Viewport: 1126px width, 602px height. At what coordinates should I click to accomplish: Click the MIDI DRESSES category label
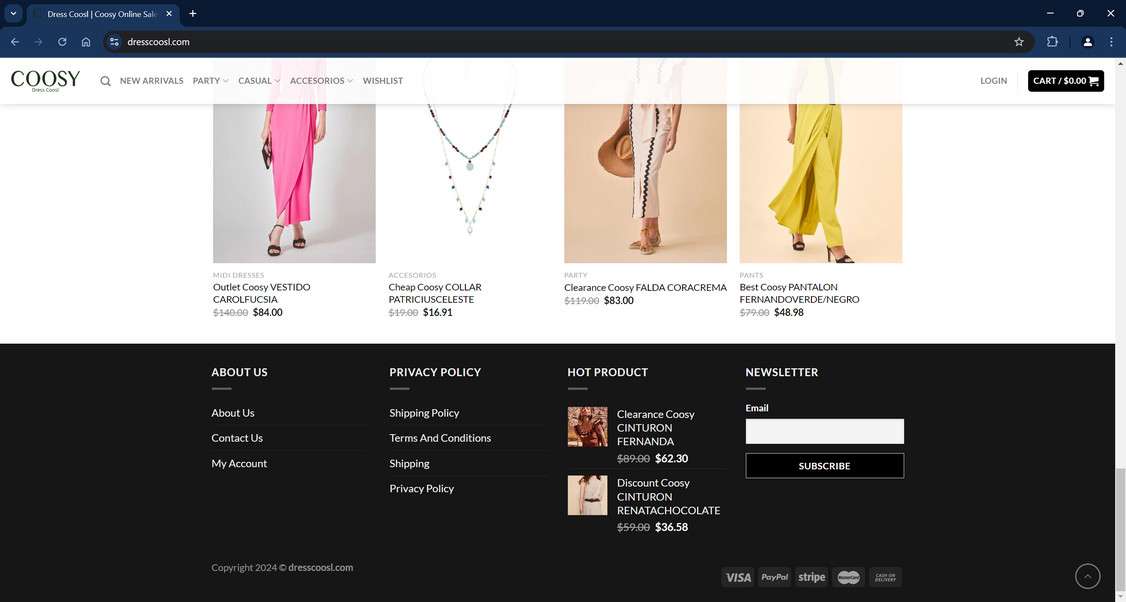pos(238,275)
